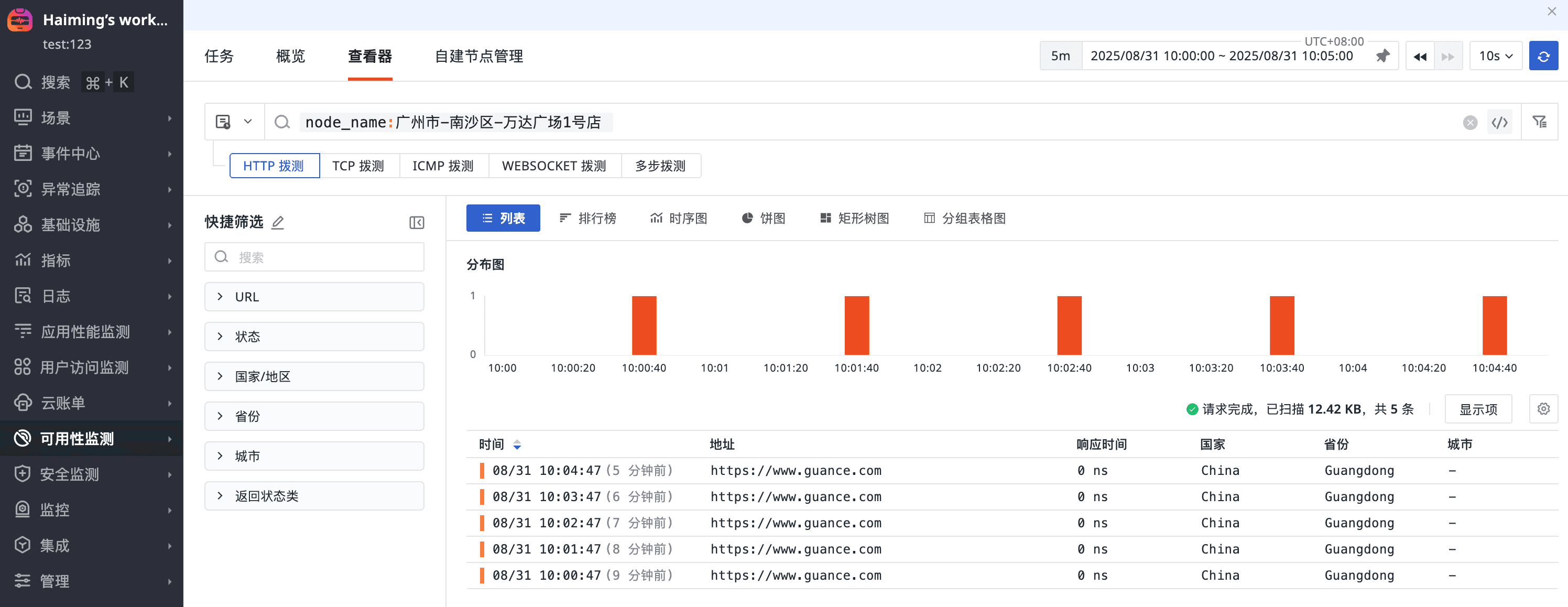Open the 时序图 view tab
1568x607 pixels.
(x=679, y=218)
